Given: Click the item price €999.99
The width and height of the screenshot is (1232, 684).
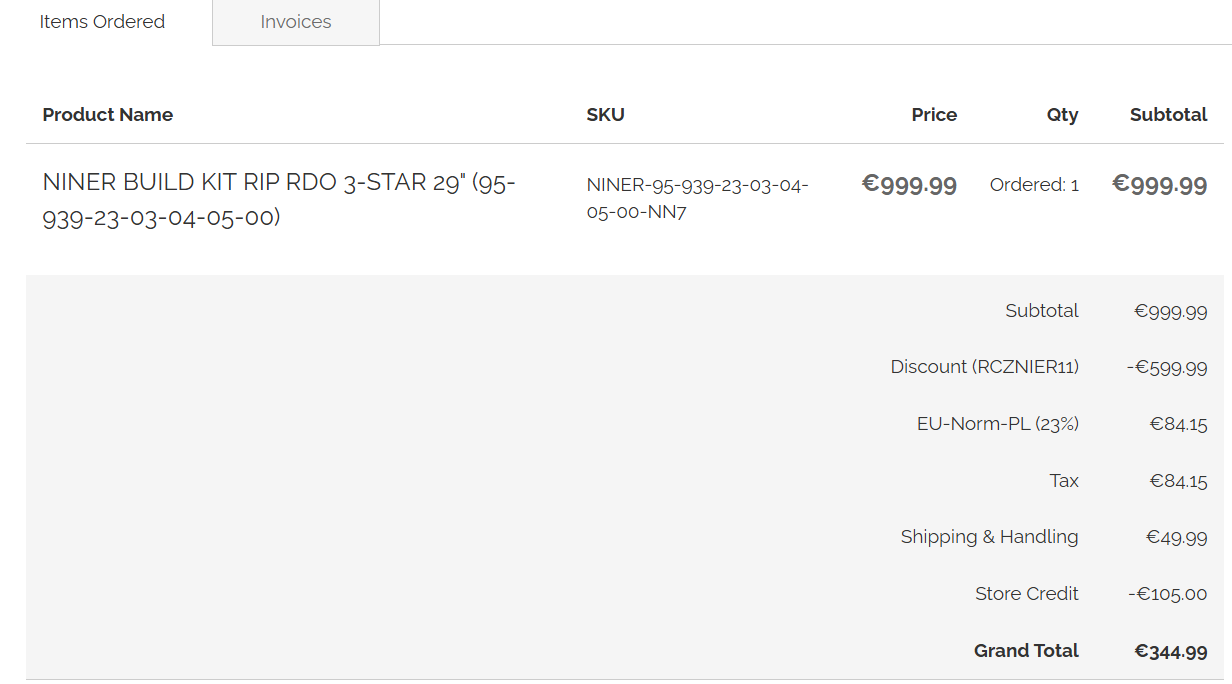Looking at the screenshot, I should point(909,185).
